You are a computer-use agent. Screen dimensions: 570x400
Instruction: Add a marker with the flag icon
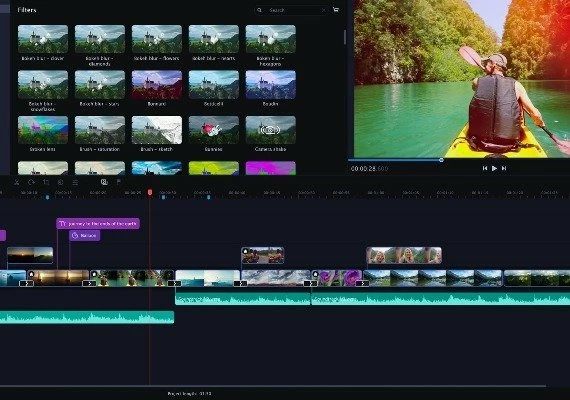119,182
